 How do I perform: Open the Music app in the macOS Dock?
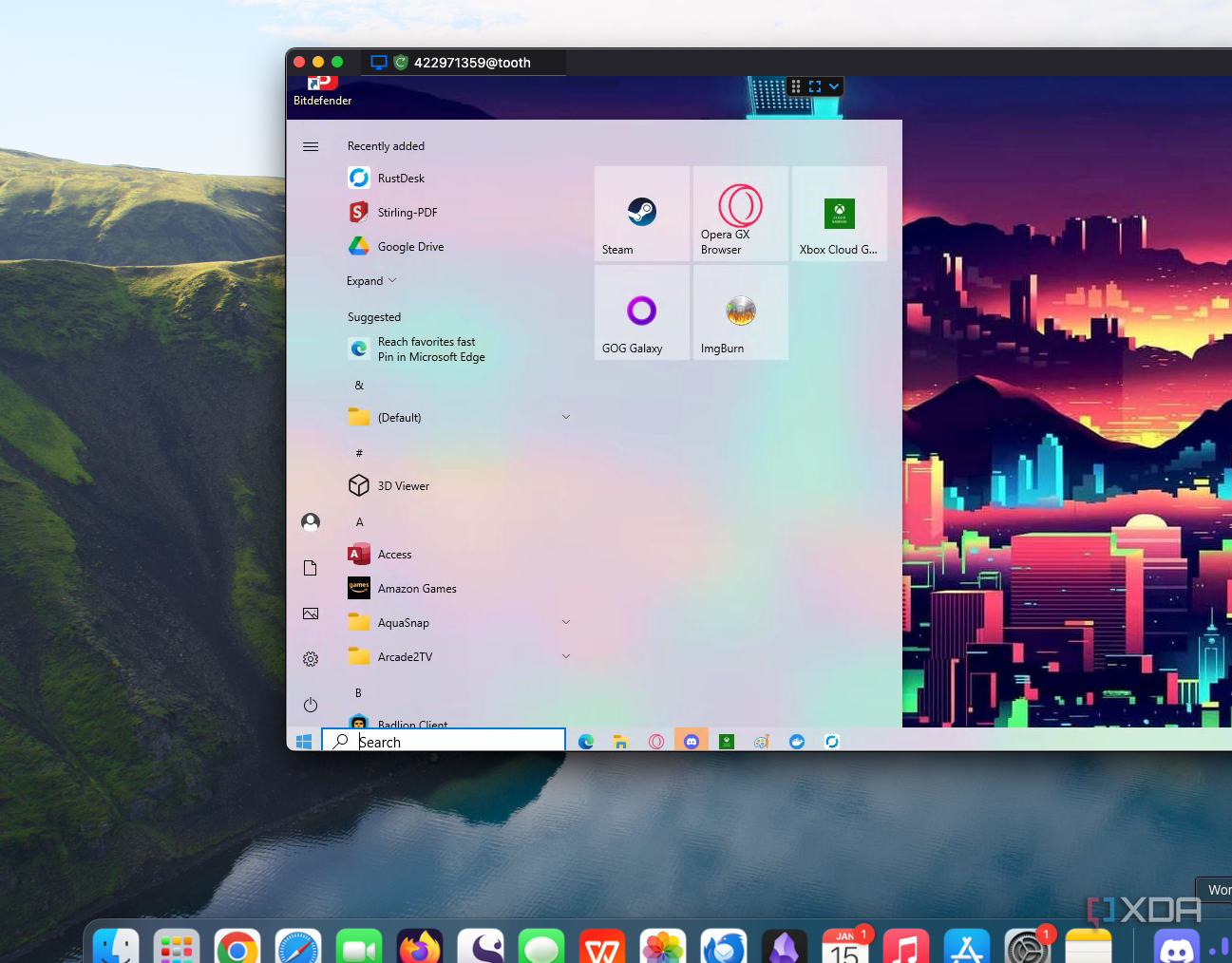click(906, 948)
